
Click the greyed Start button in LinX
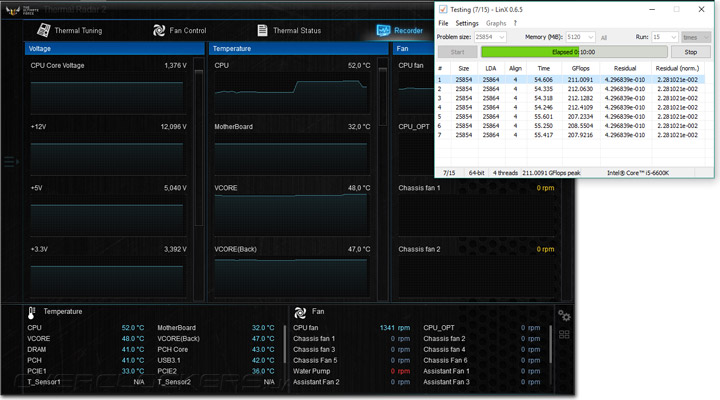(457, 52)
